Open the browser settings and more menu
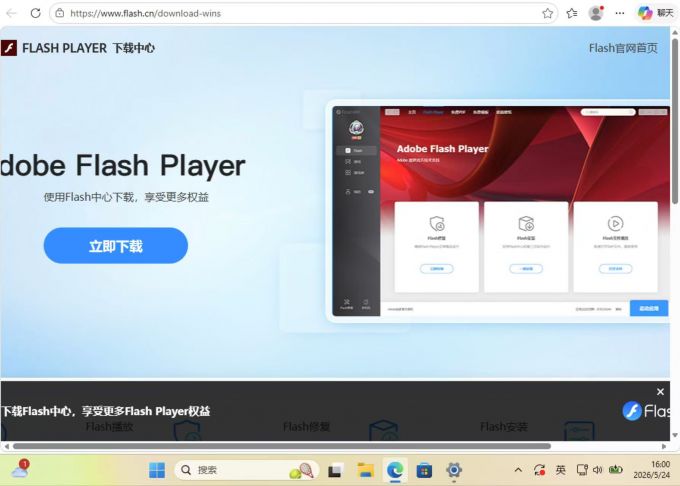The height and width of the screenshot is (486, 680). click(x=620, y=13)
